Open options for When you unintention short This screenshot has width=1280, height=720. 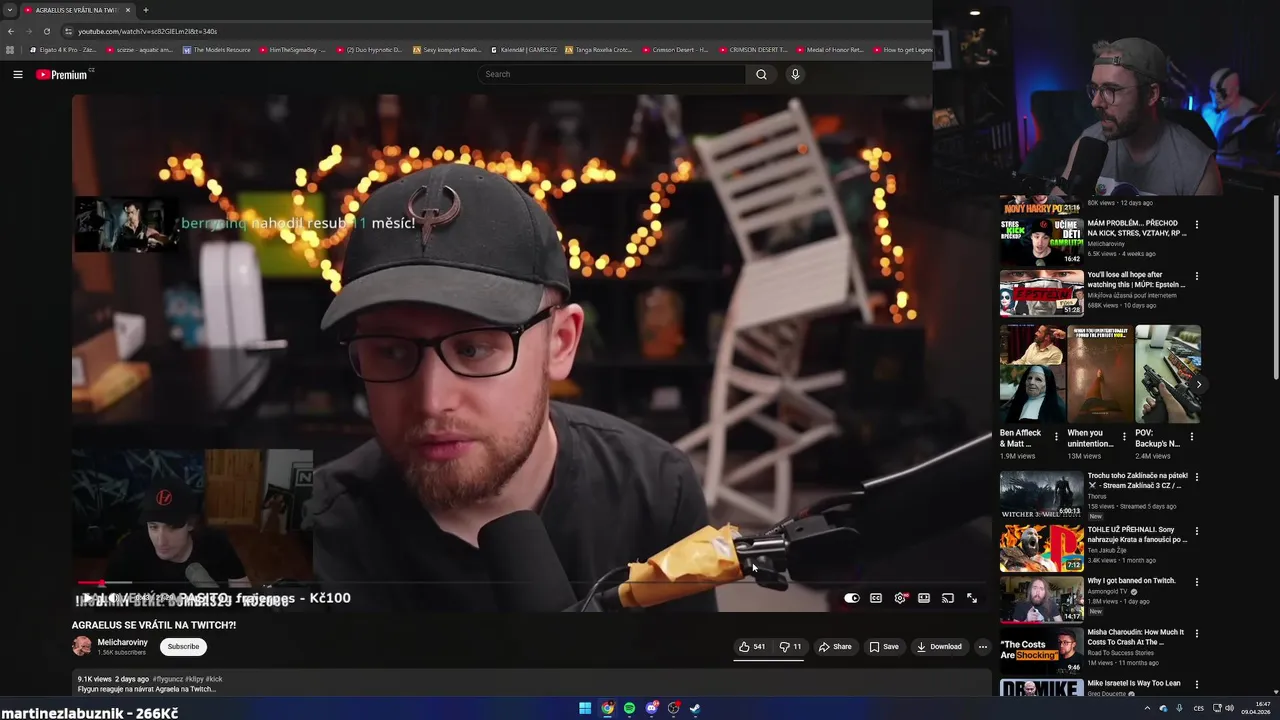pos(1124,437)
